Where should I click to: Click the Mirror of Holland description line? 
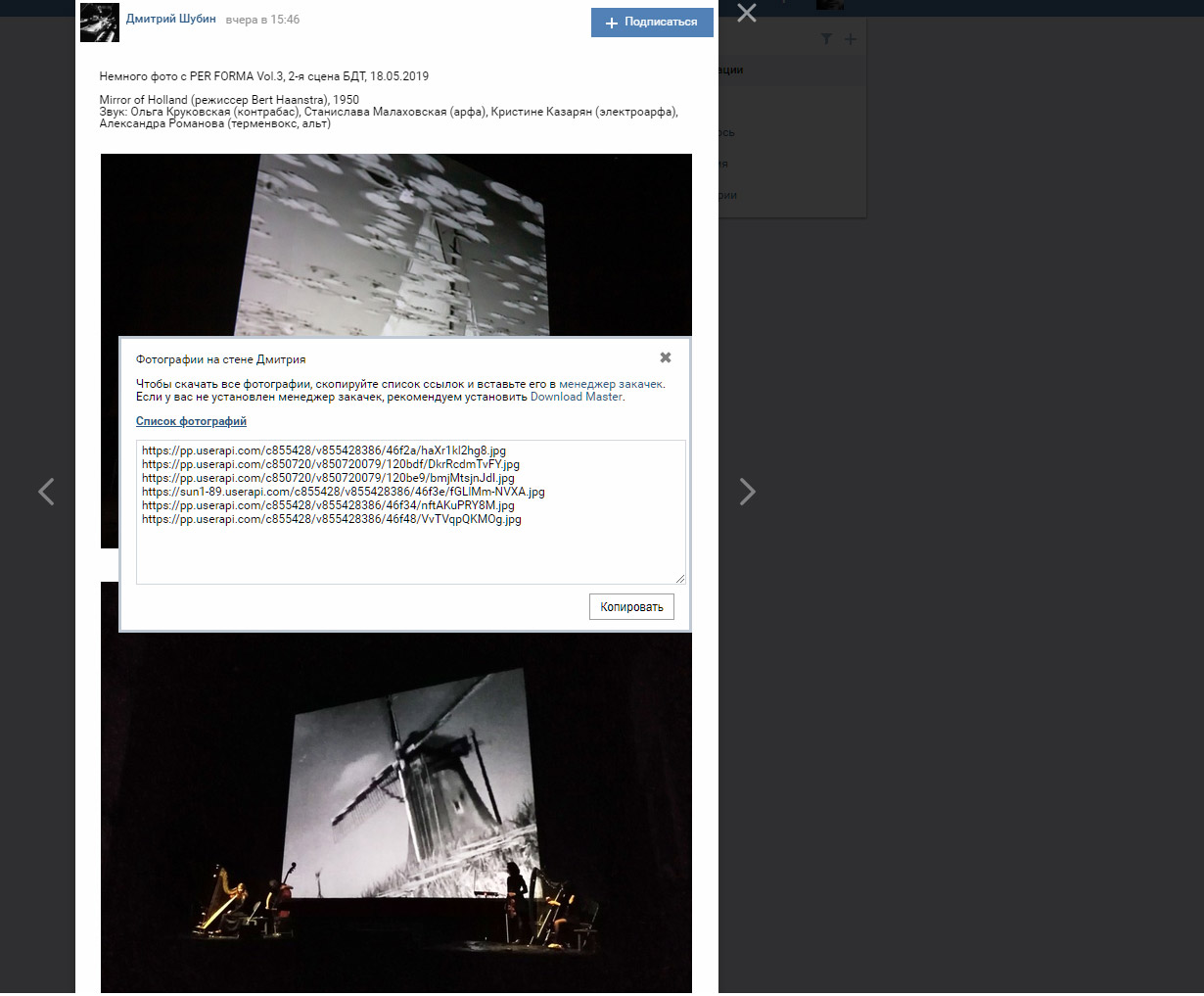tap(229, 100)
